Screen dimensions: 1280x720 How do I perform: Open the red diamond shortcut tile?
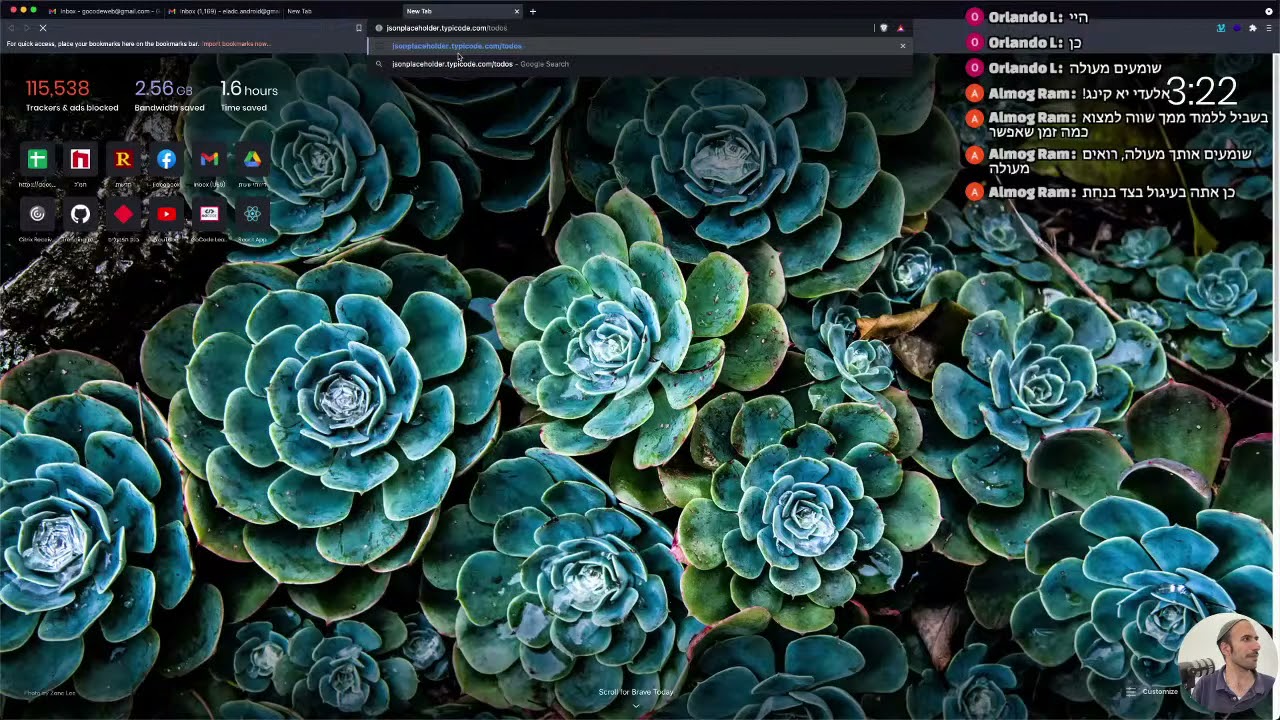click(x=123, y=214)
